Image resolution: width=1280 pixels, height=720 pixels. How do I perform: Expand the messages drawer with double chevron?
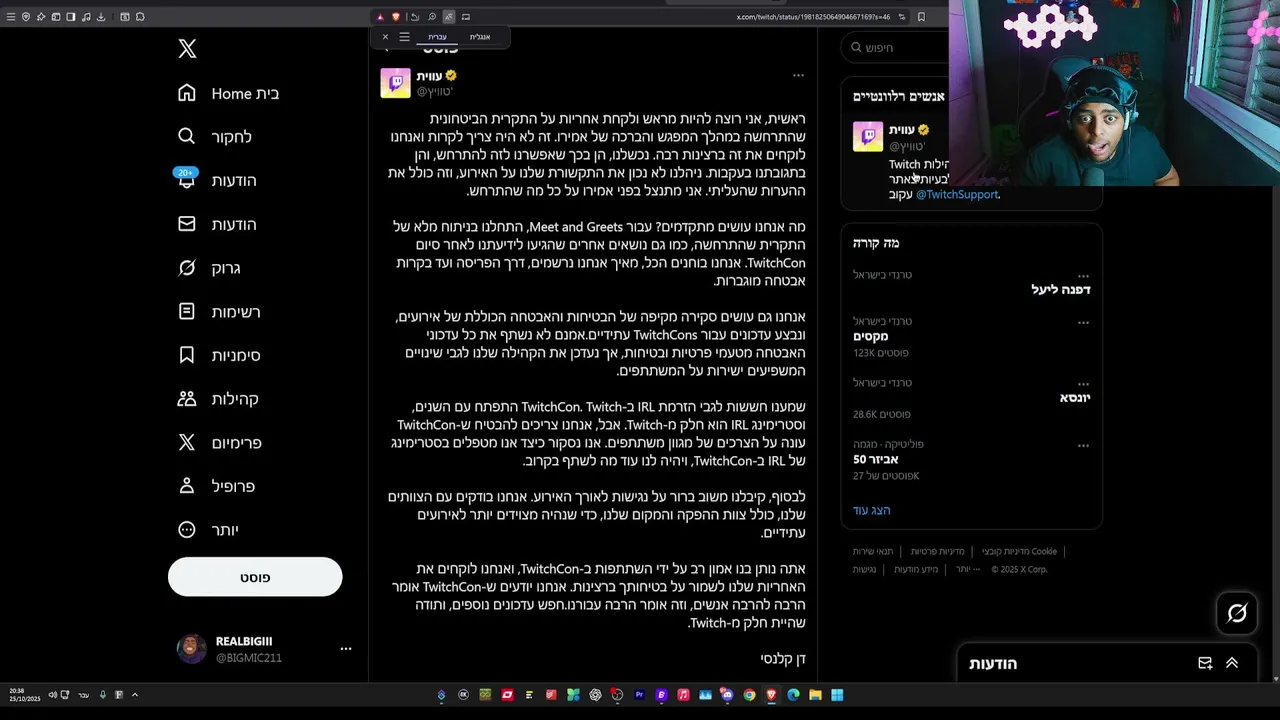coord(1232,663)
